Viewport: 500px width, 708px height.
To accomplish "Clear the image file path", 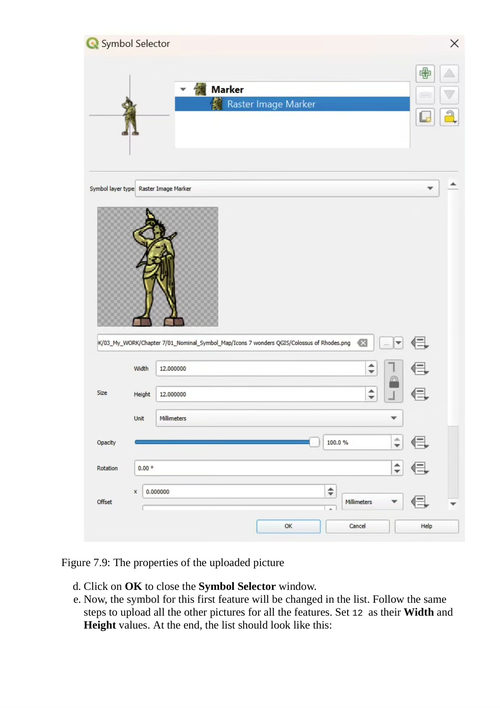I will point(363,343).
